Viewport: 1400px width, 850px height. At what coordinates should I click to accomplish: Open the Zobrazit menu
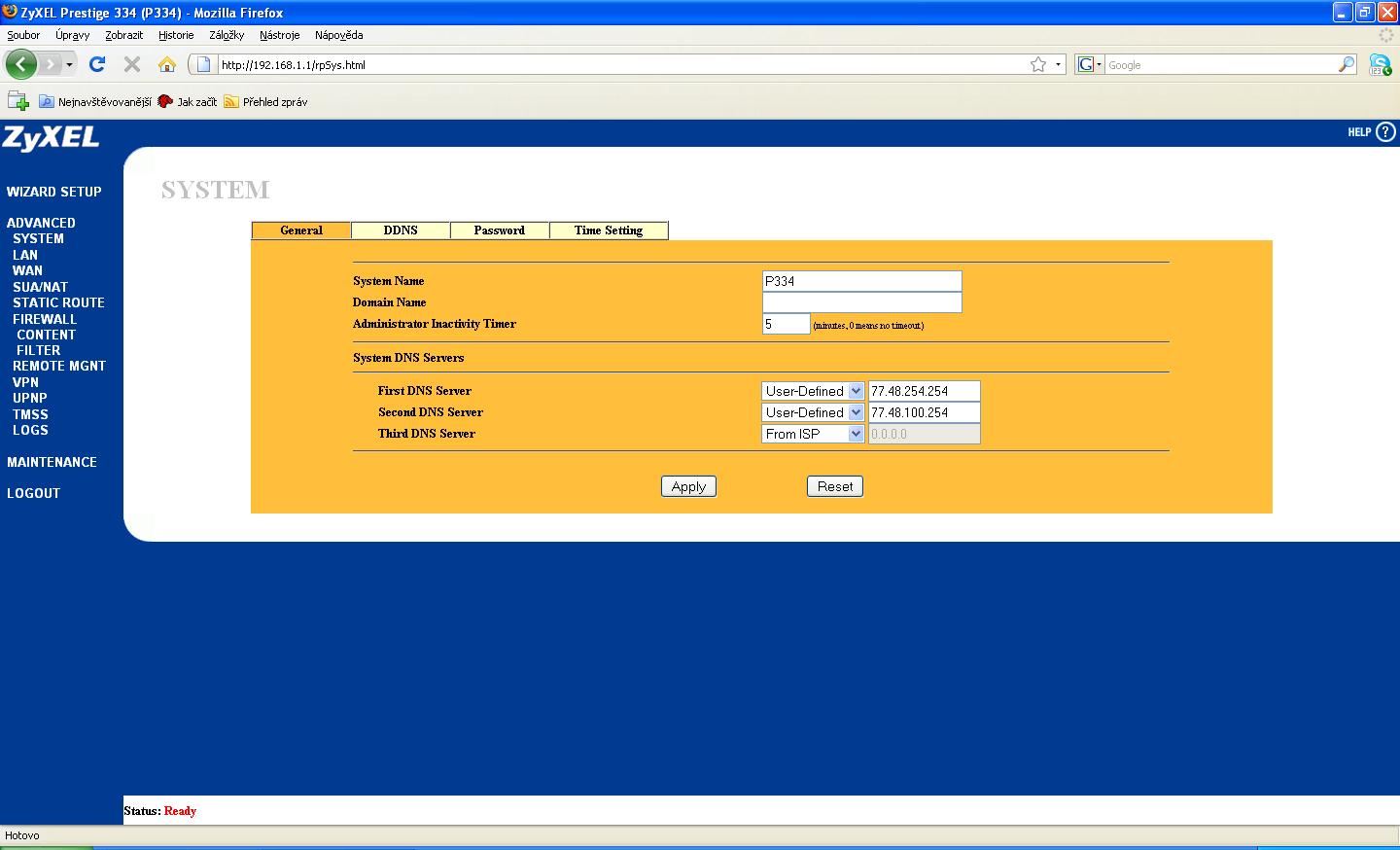click(124, 35)
